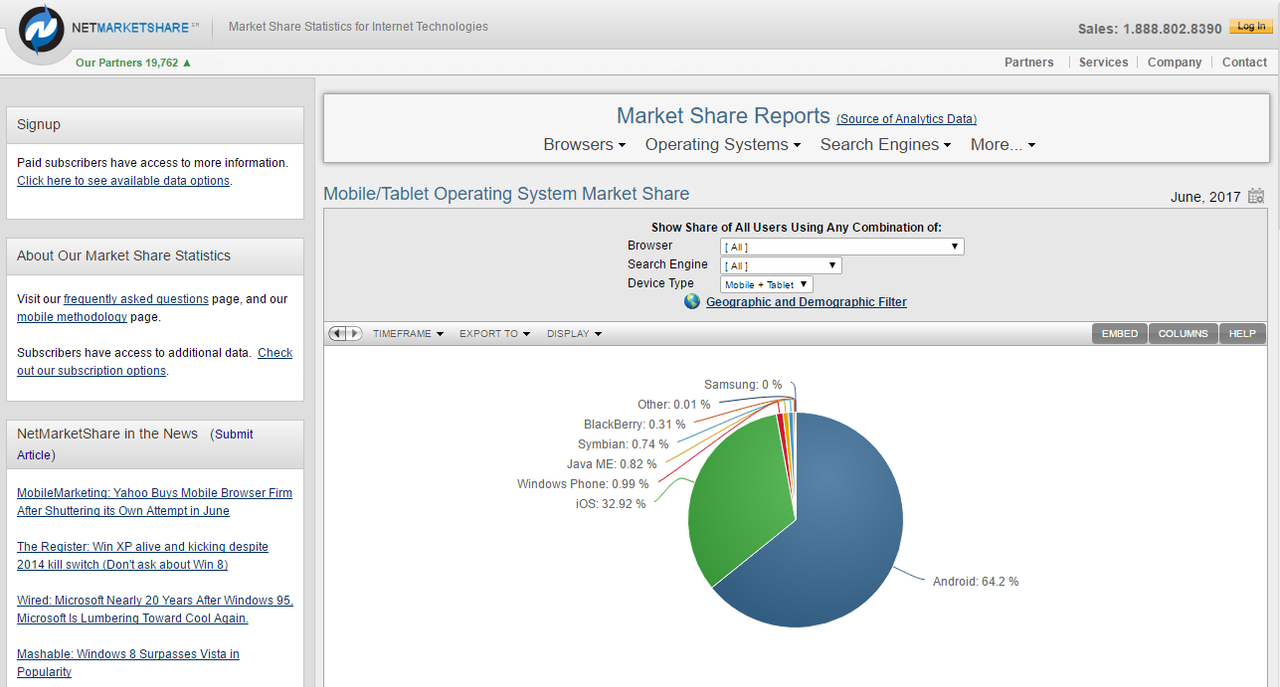Open the Search Engines dropdown menu

[x=886, y=145]
